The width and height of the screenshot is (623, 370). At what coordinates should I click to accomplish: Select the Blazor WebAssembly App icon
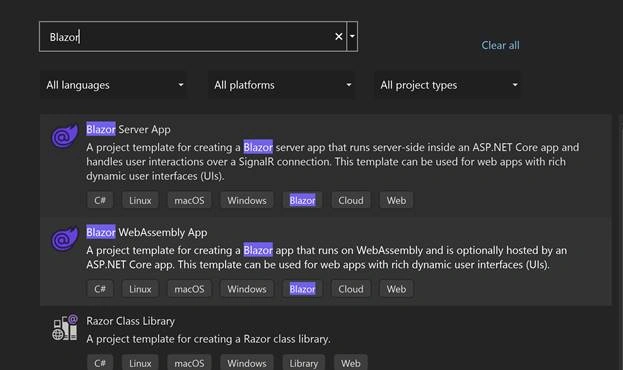(65, 238)
